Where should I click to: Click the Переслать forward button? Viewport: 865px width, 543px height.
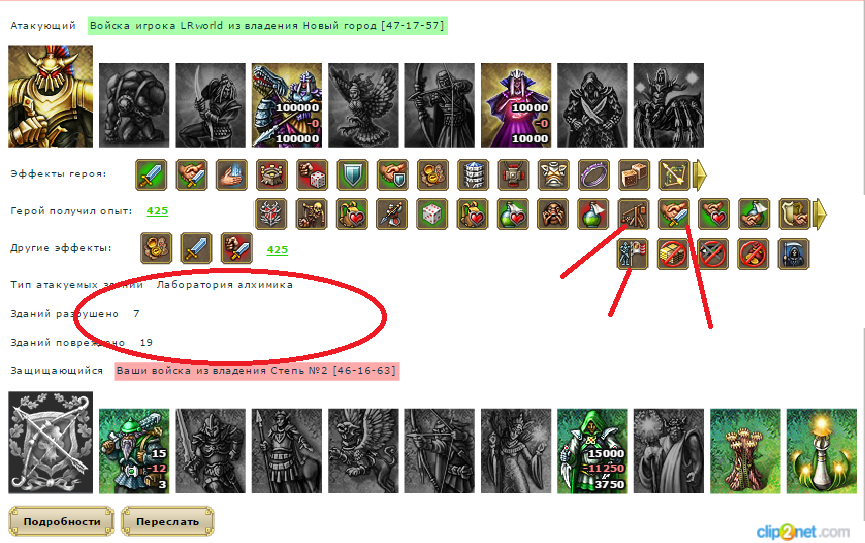[168, 521]
